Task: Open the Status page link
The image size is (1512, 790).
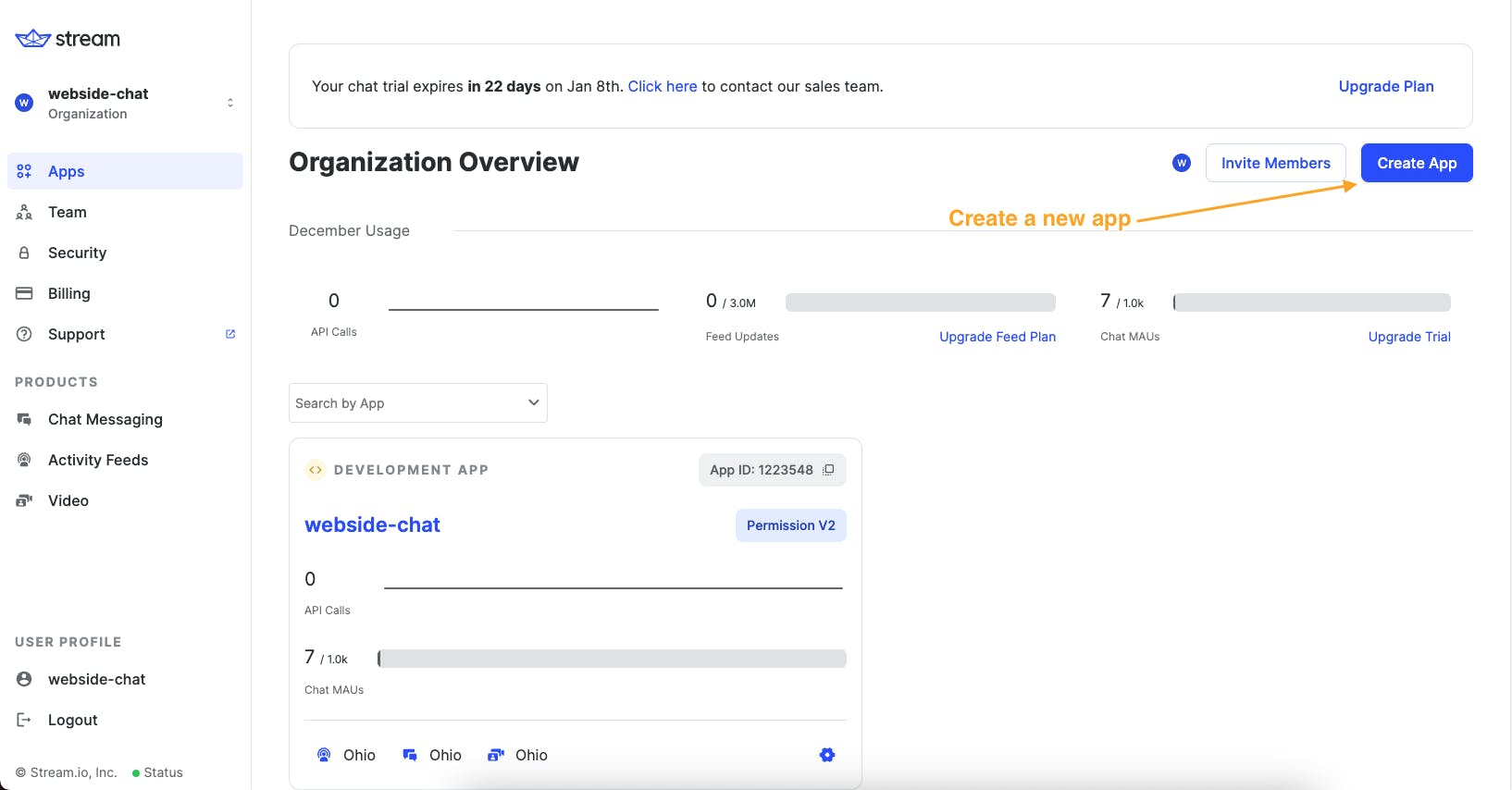Action: click(157, 772)
